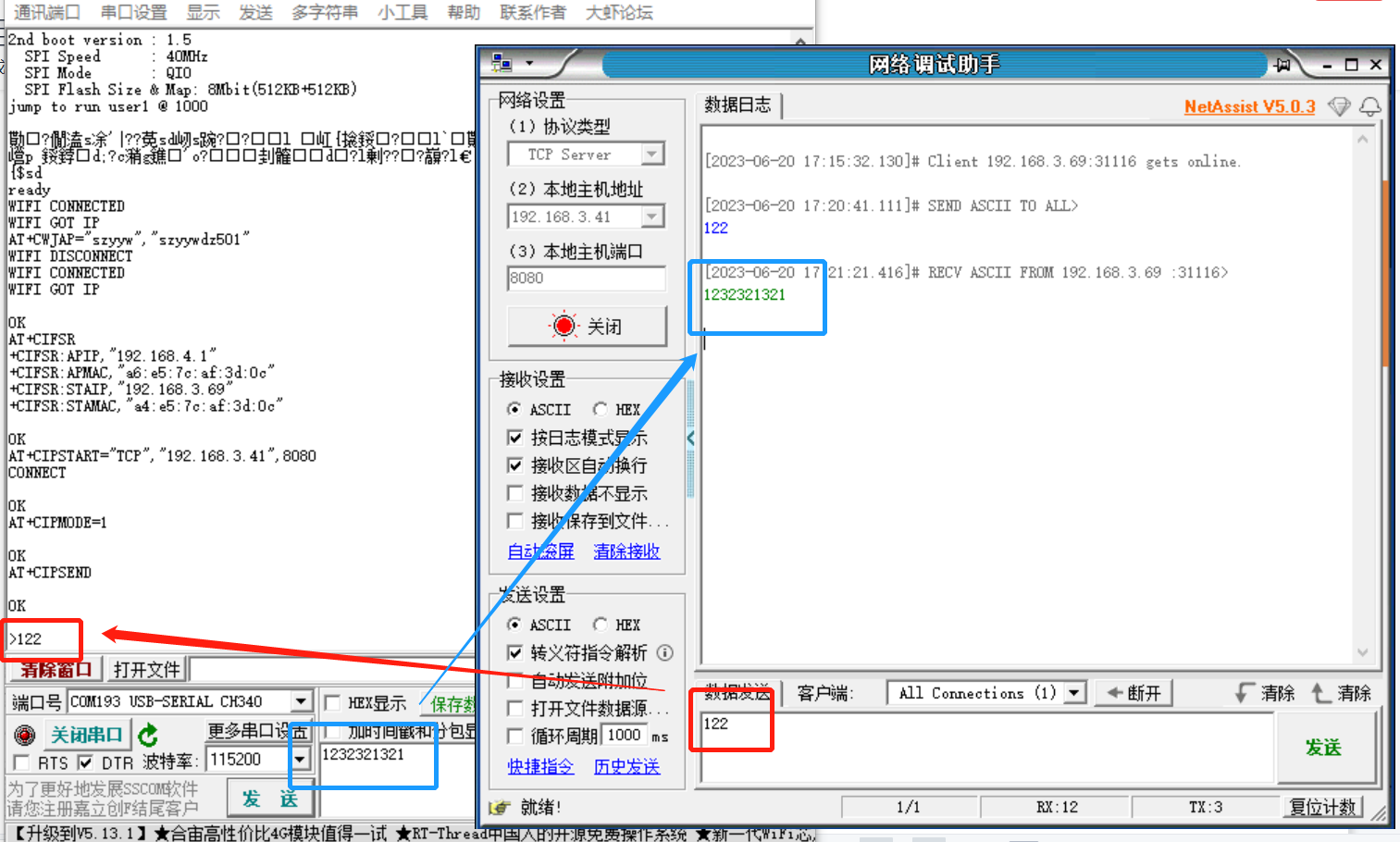Open the 通讯端口 menu
The image size is (1400, 842).
(47, 12)
